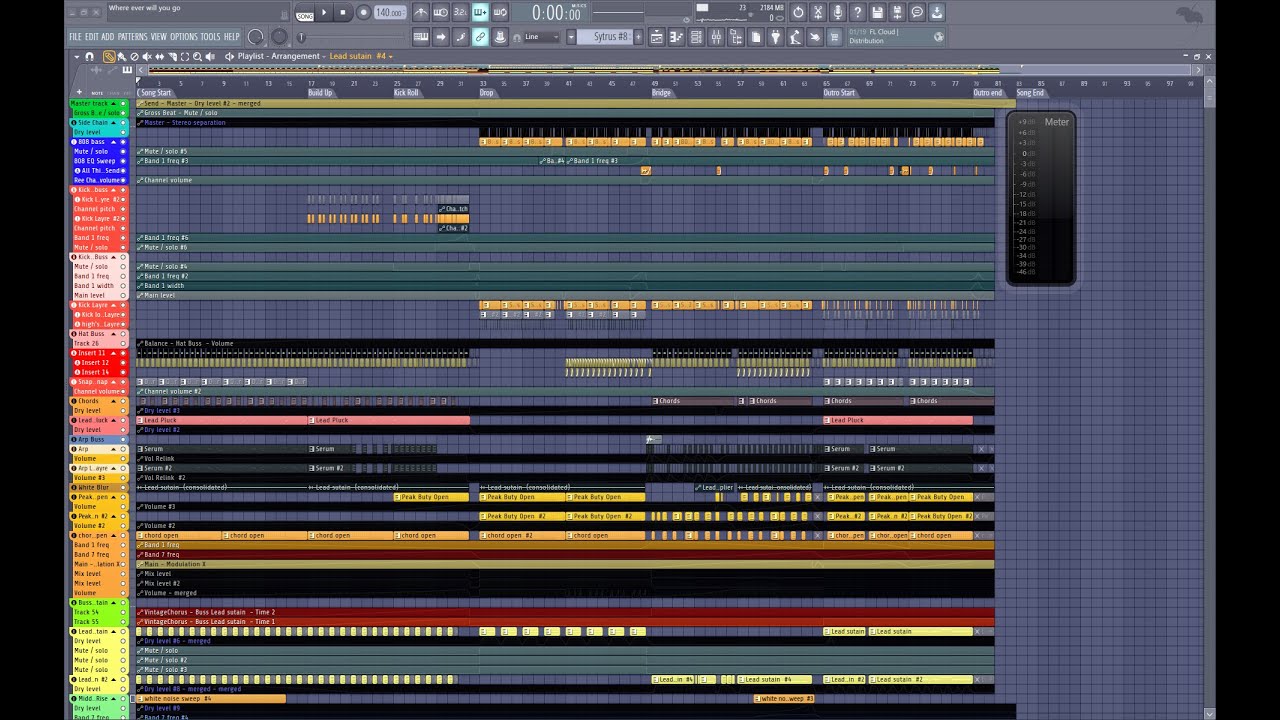Jump to the Build Up marker

320,93
